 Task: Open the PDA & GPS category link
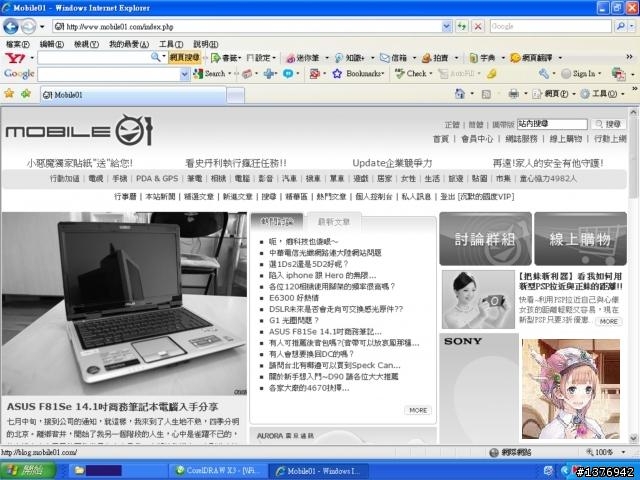click(157, 178)
